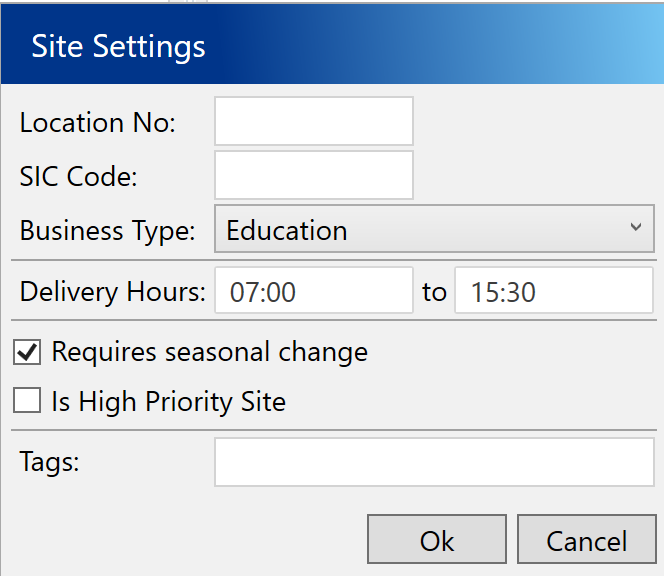664x576 pixels.
Task: Select the 15:30 delivery end time field
Action: point(553,292)
